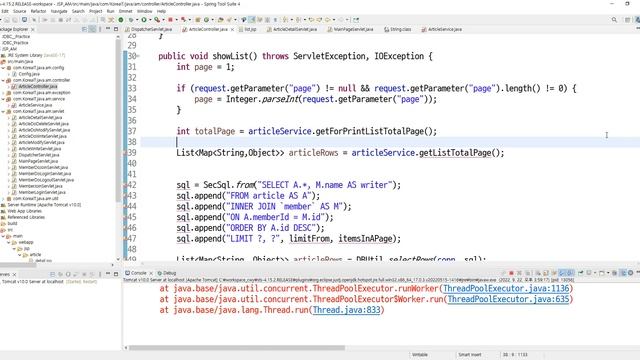Click the green Run launch icon in toolbar
This screenshot has width=640, height=360.
point(144,20)
